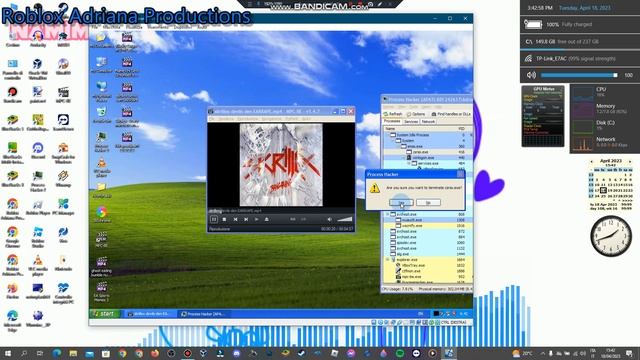Mute via speaker icon in volume widget
The width and height of the screenshot is (640, 360).
click(x=531, y=75)
